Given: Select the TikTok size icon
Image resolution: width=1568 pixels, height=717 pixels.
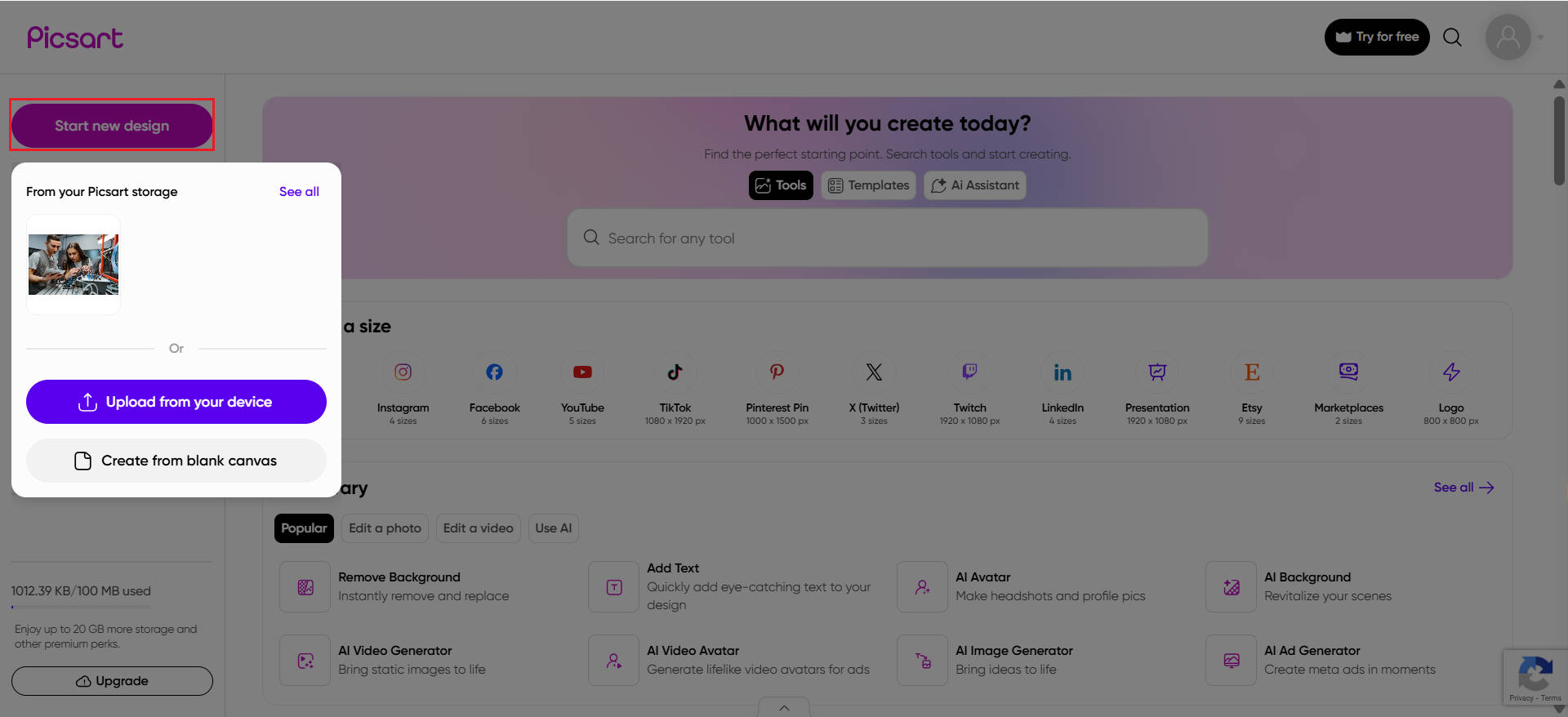Looking at the screenshot, I should pyautogui.click(x=675, y=372).
